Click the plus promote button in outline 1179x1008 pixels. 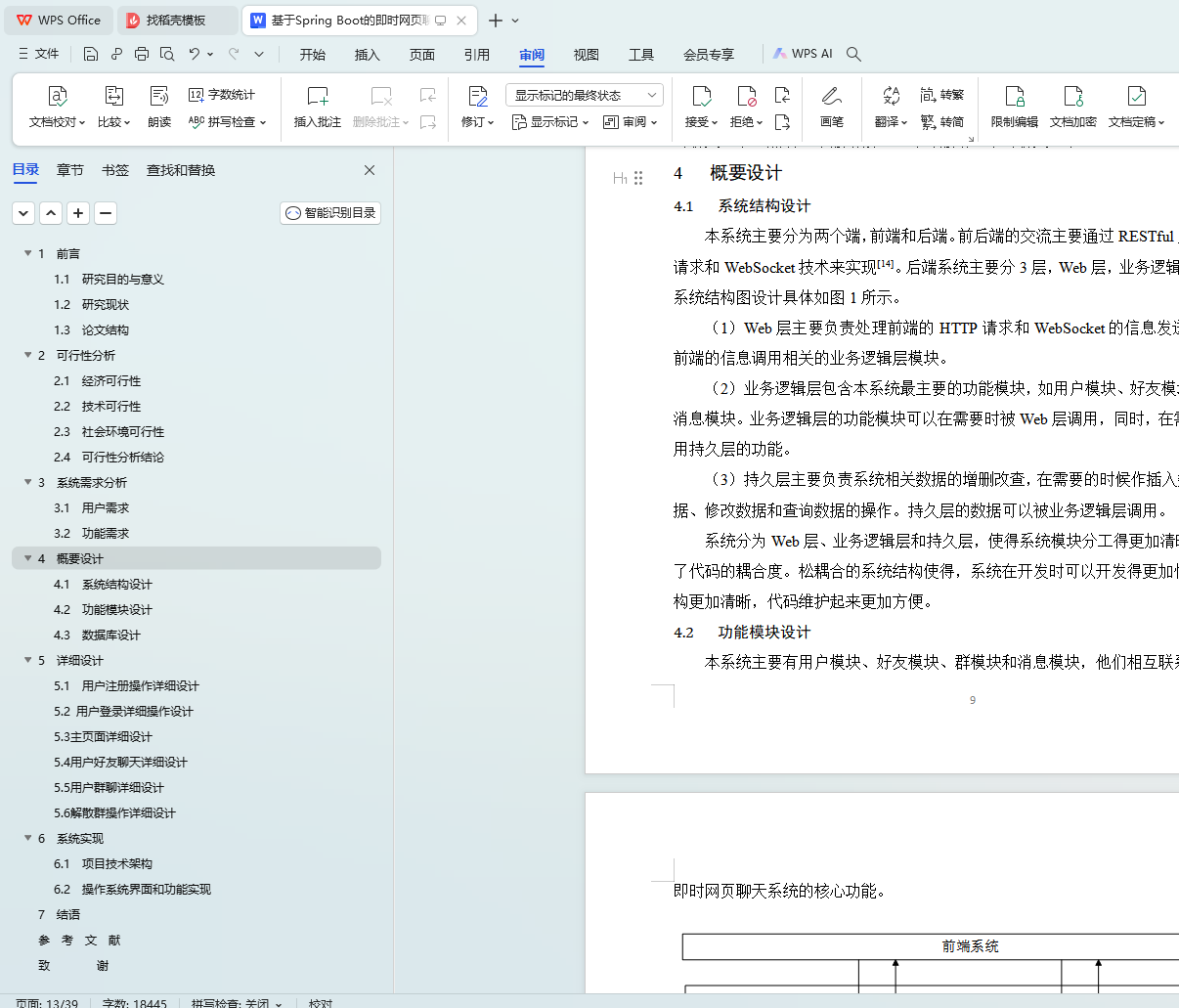pyautogui.click(x=78, y=213)
